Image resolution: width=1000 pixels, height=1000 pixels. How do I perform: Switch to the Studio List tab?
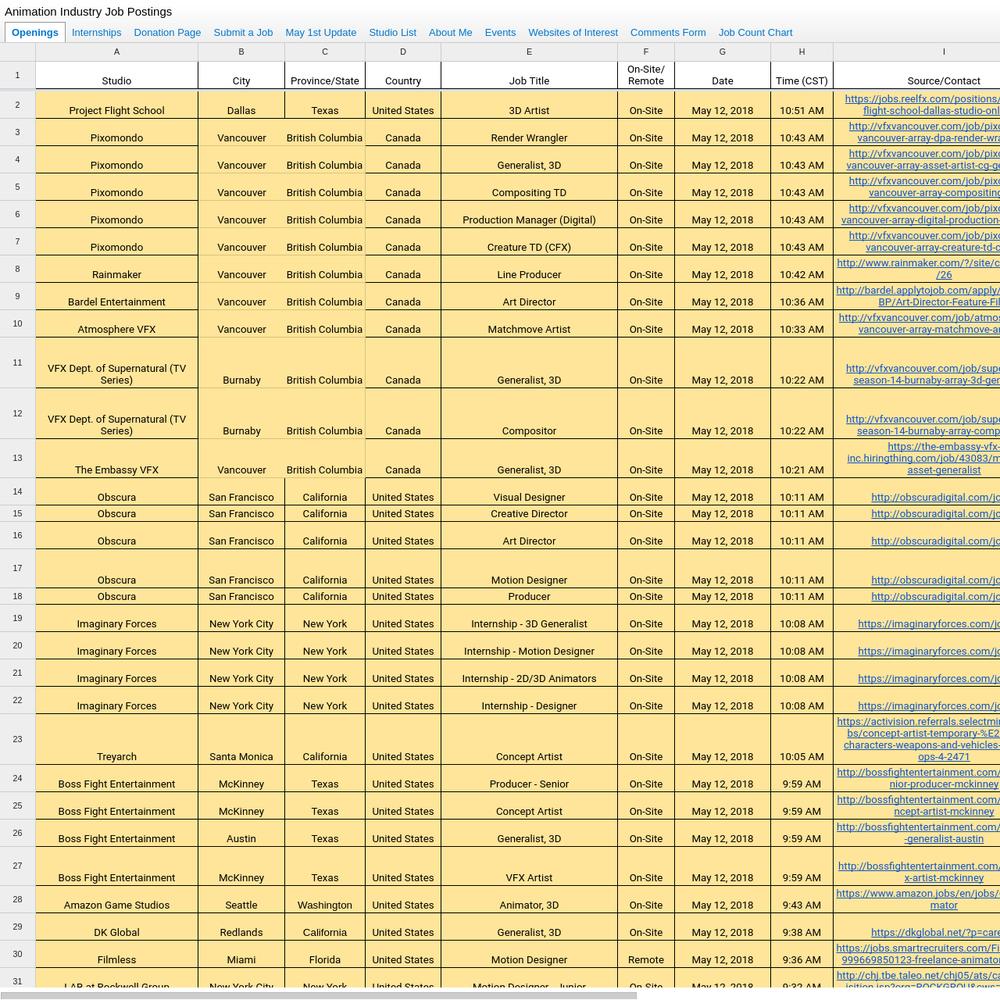tap(392, 33)
